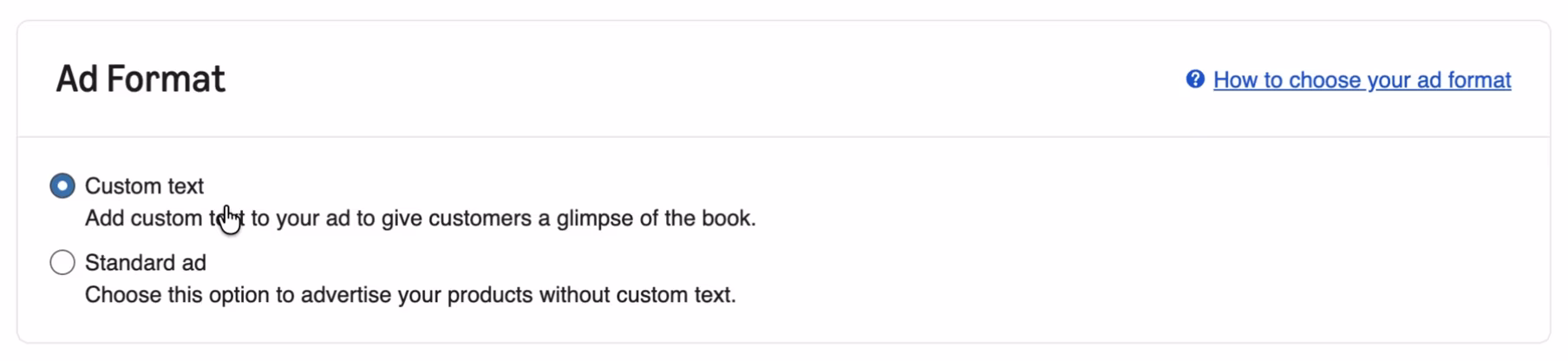Viewport: 1568px width, 361px height.
Task: Click the word "advertise" in the Standard ad description
Action: point(346,295)
